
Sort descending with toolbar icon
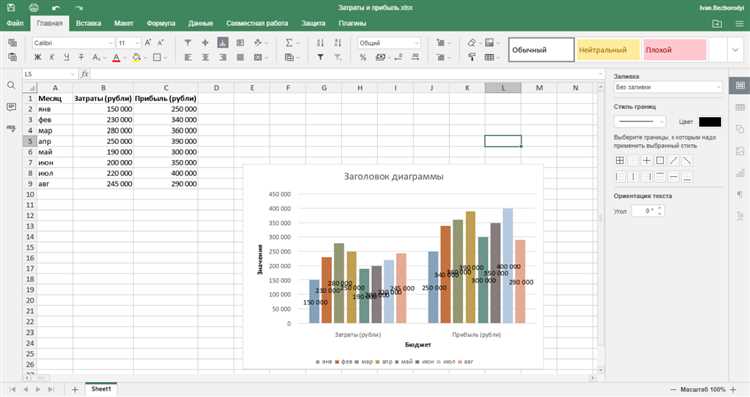pos(338,43)
